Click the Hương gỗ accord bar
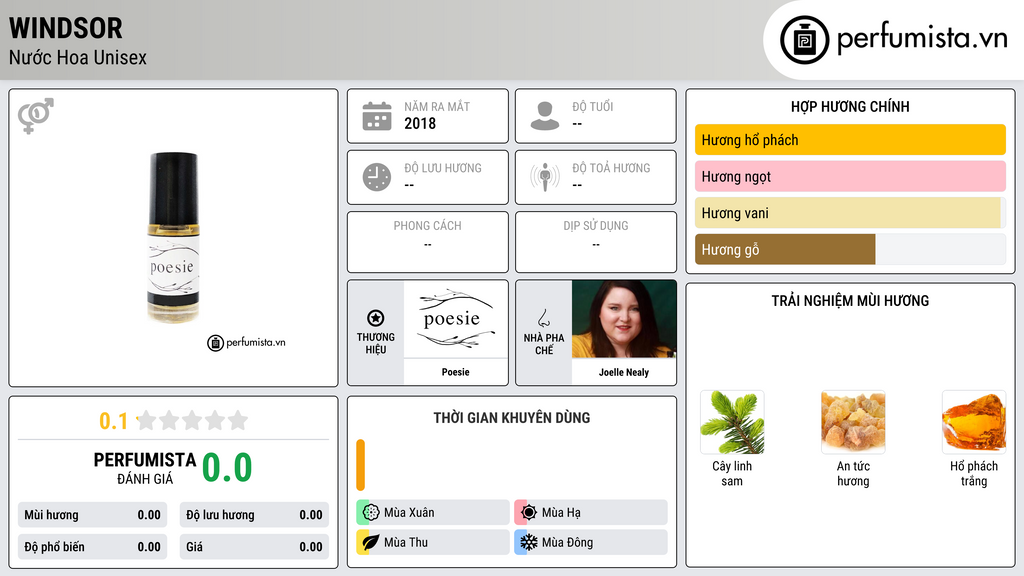Screen dimensions: 1024x576 (x=850, y=249)
